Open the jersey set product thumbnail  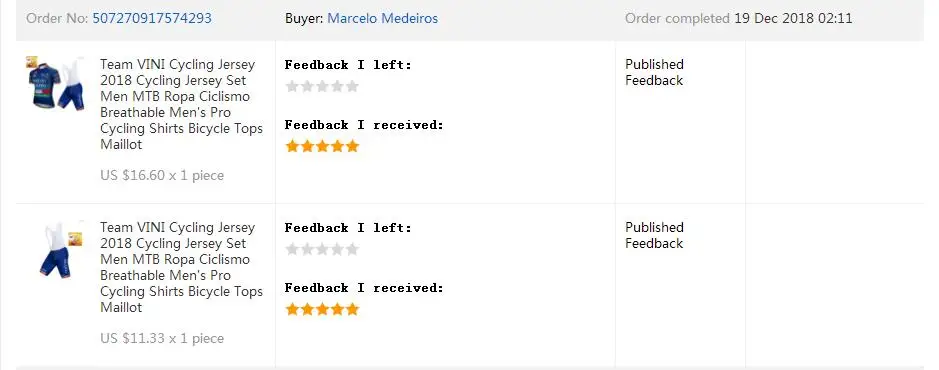[55, 83]
